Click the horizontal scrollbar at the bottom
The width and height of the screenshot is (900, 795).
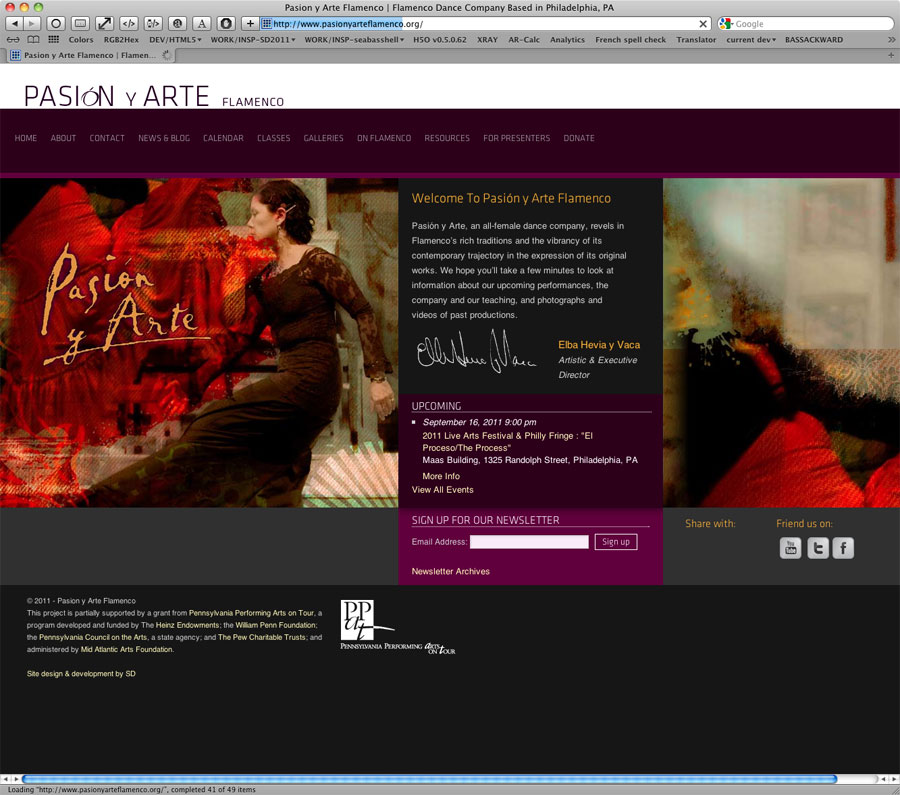430,778
